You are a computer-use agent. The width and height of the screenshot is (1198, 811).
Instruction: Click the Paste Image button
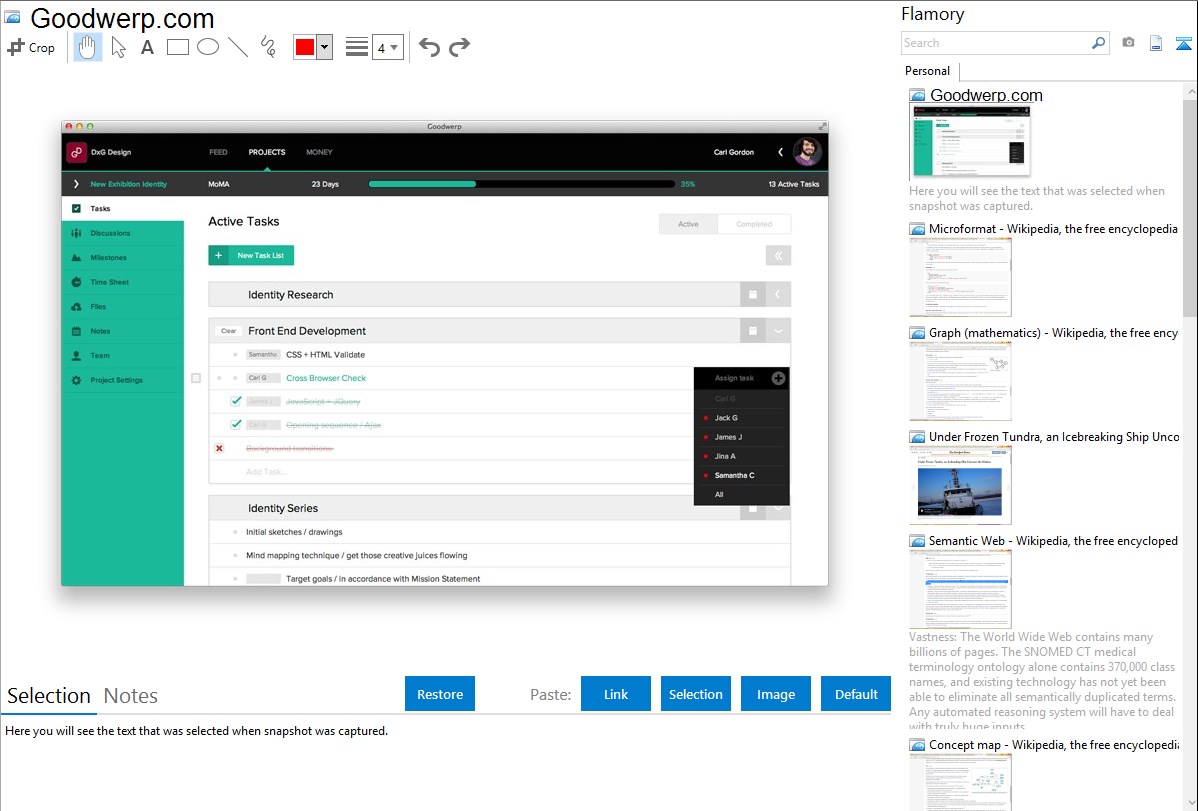[x=775, y=694]
